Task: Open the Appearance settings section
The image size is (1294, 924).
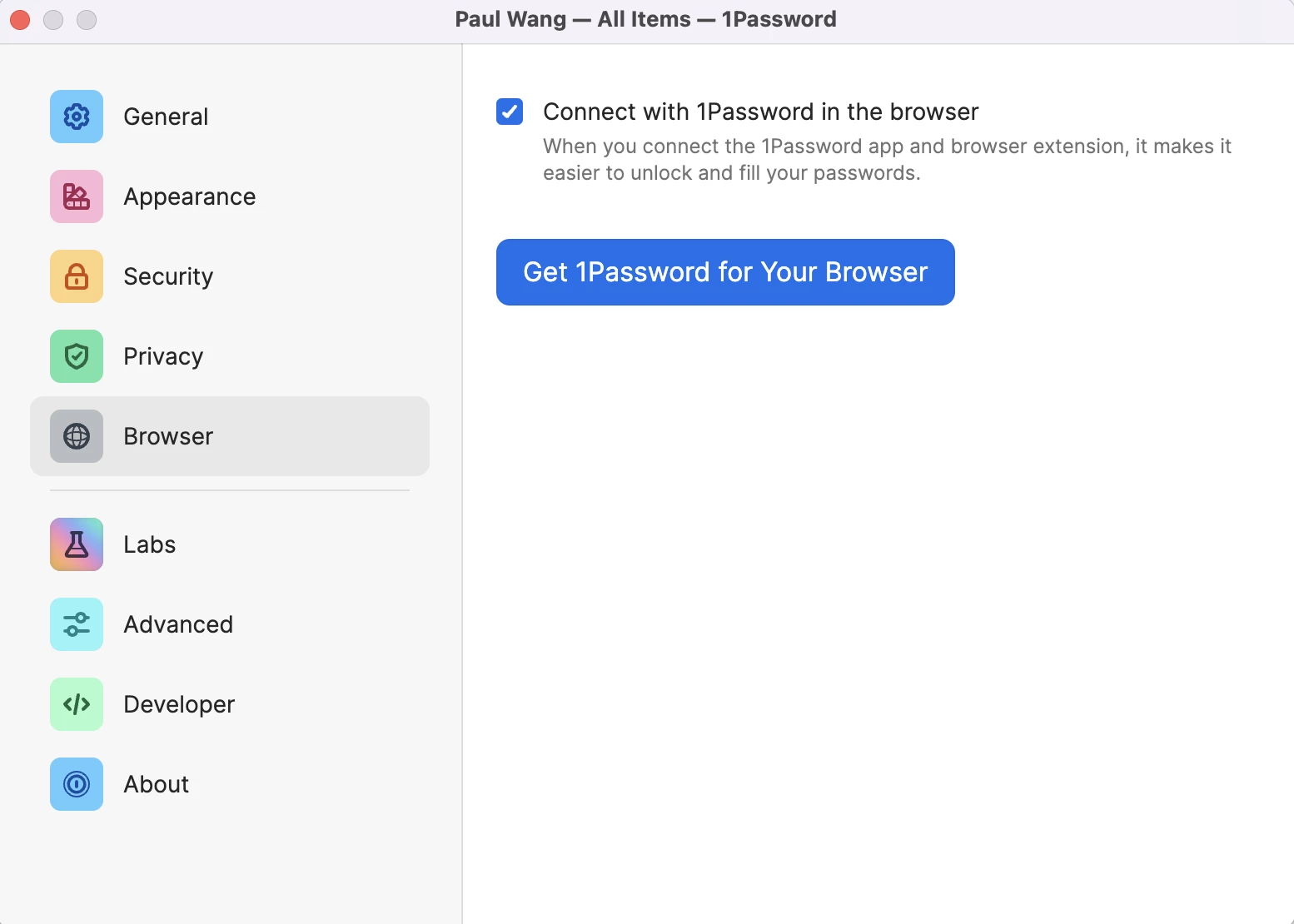Action: pyautogui.click(x=190, y=197)
